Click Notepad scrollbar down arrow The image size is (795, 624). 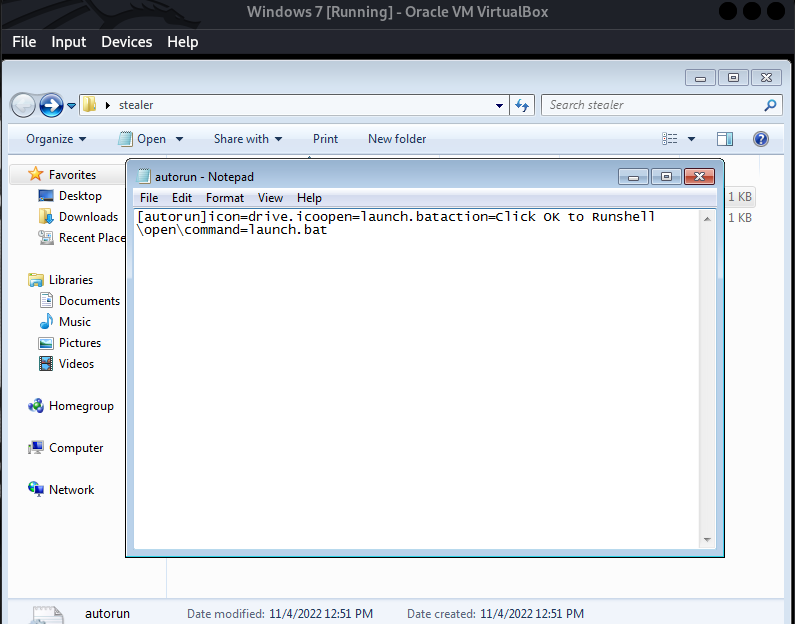(707, 540)
